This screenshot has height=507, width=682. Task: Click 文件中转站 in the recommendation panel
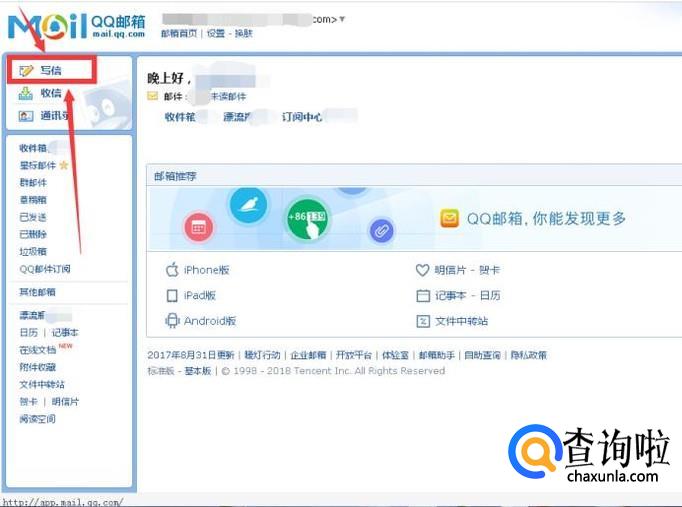click(x=461, y=321)
